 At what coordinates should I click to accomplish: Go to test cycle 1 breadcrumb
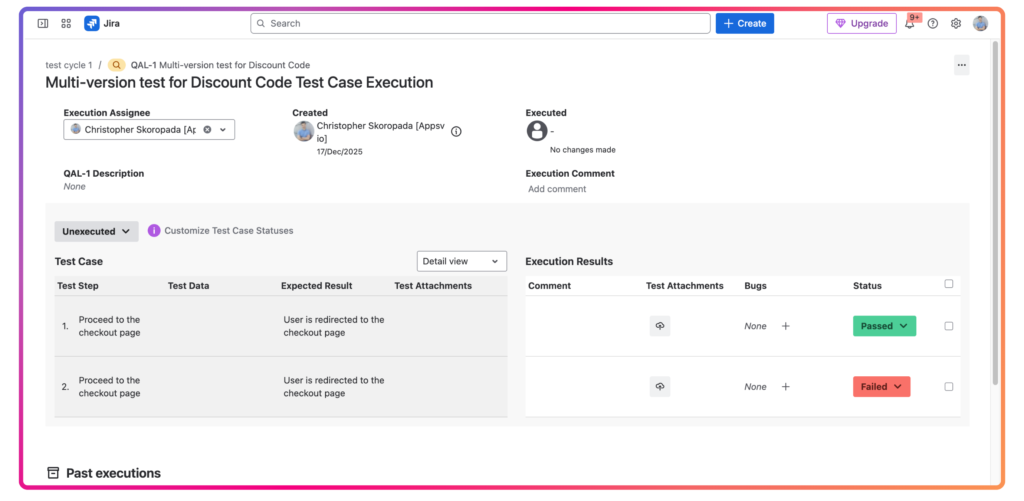[x=69, y=65]
